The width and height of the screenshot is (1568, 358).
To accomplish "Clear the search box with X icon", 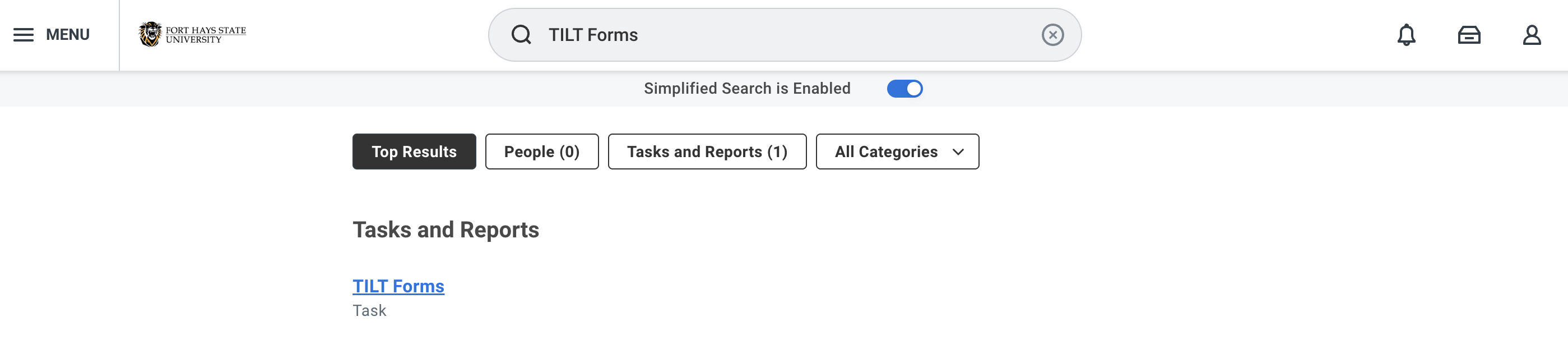I will coord(1052,35).
